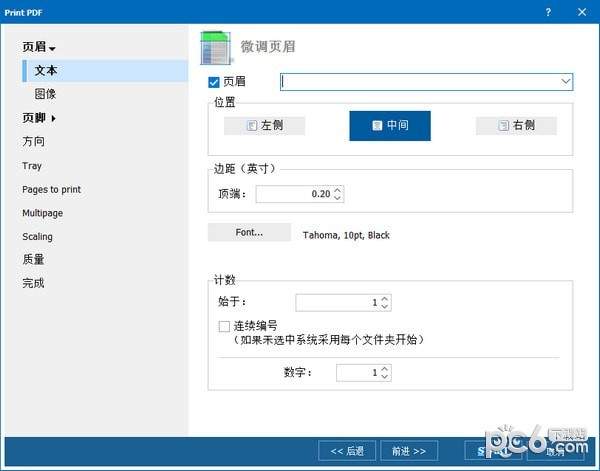Click into the header text input field
This screenshot has width=600, height=471.
(420, 81)
